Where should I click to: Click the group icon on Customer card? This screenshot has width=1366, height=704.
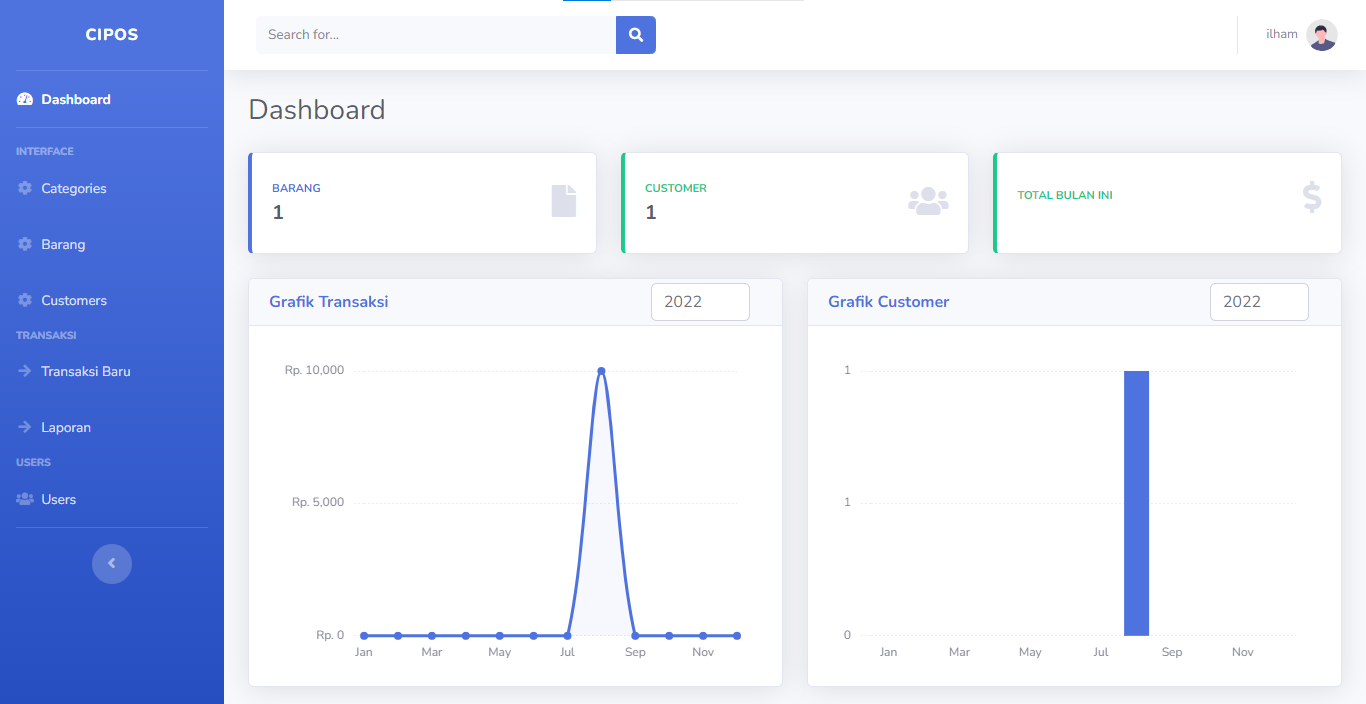click(928, 201)
